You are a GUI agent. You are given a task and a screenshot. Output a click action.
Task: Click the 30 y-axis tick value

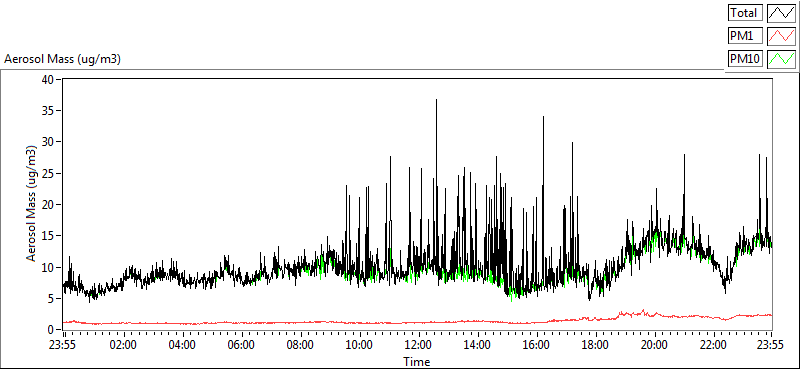tap(49, 142)
